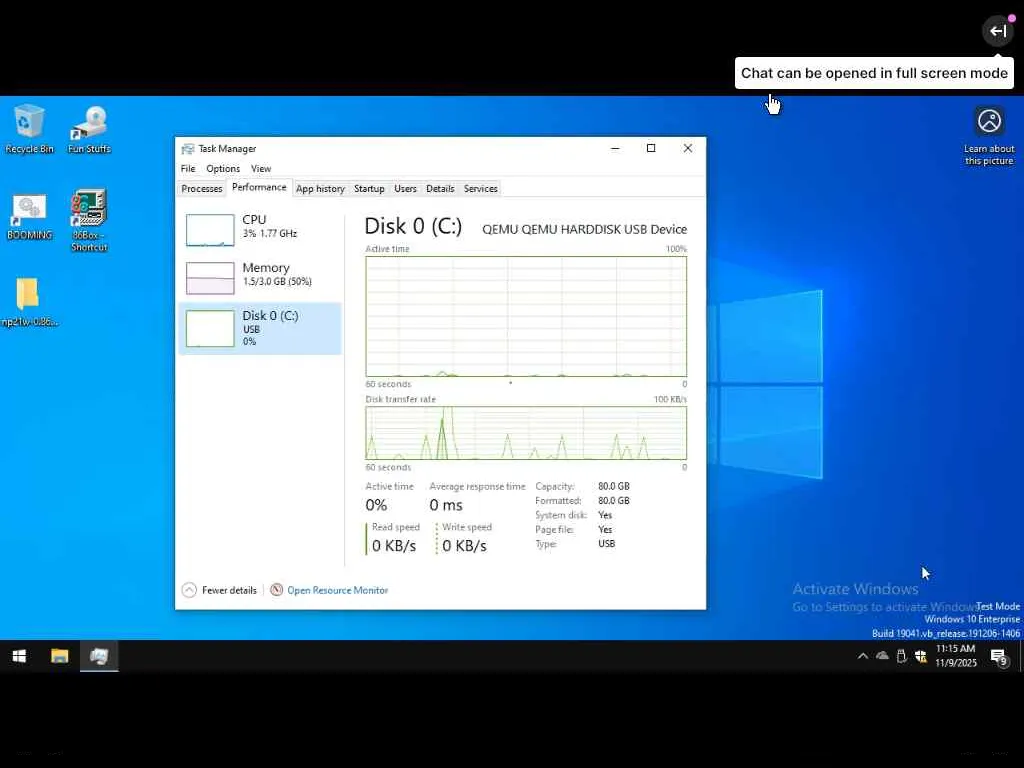The height and width of the screenshot is (768, 1024).
Task: Click the Task Manager taskbar button
Action: pyautogui.click(x=99, y=656)
